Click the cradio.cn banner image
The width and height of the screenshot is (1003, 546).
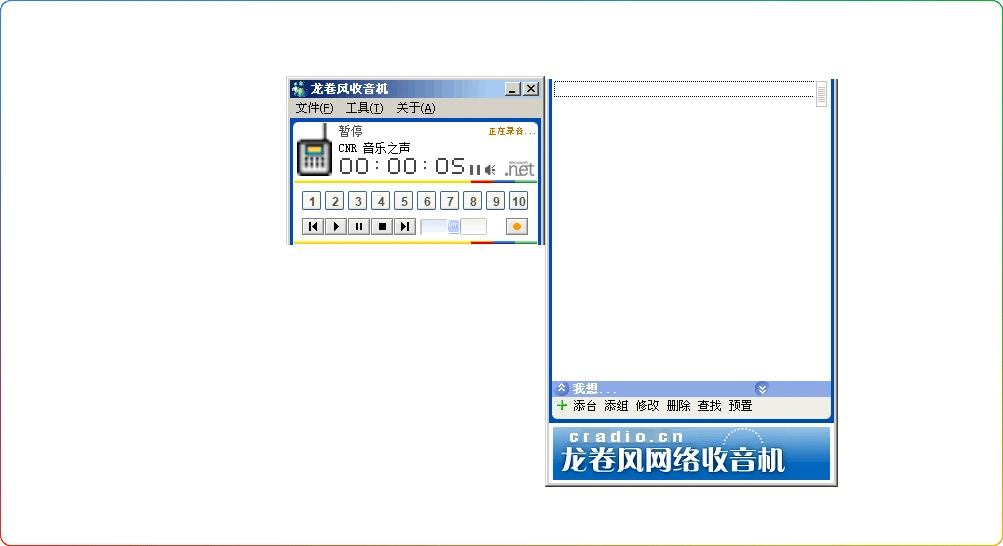coord(691,453)
